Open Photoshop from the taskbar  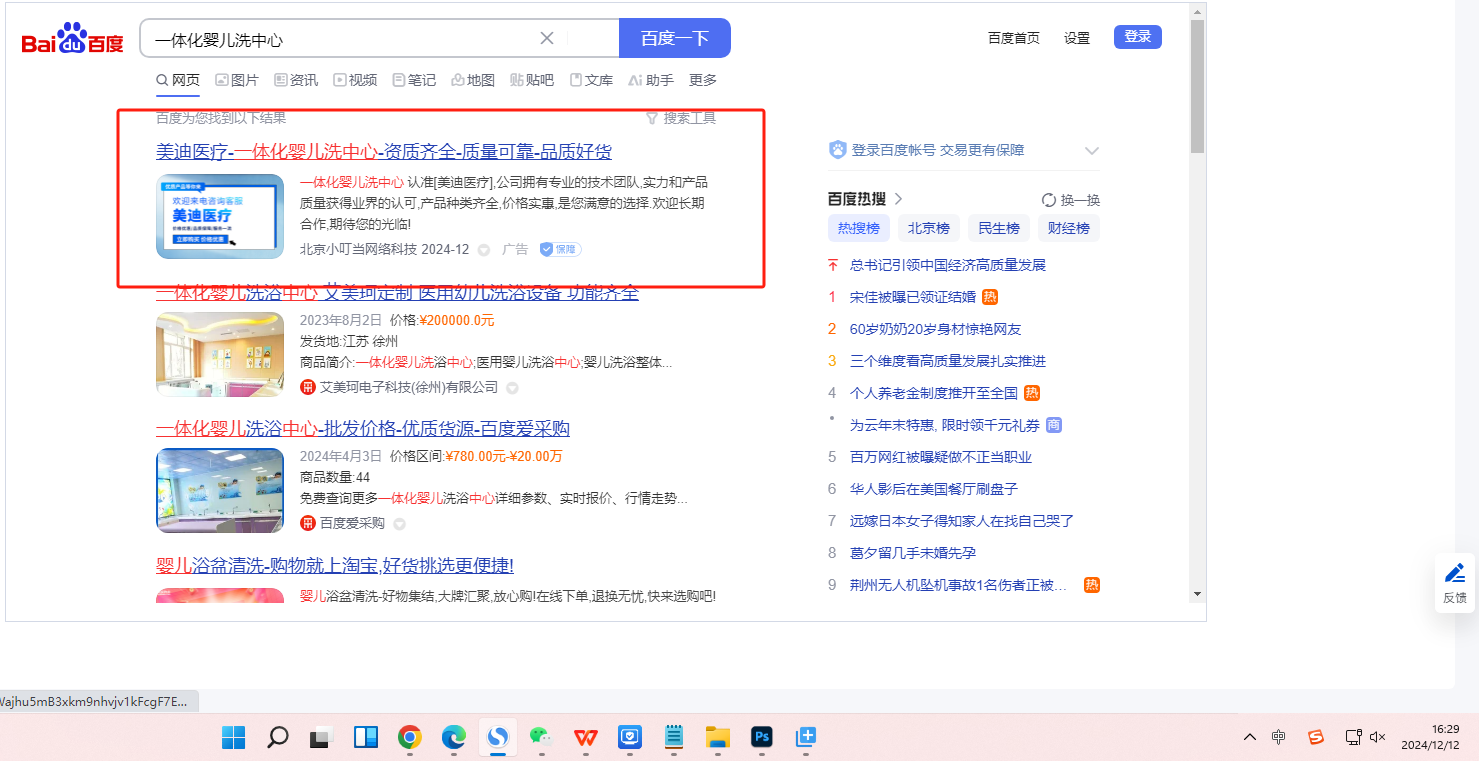click(762, 738)
